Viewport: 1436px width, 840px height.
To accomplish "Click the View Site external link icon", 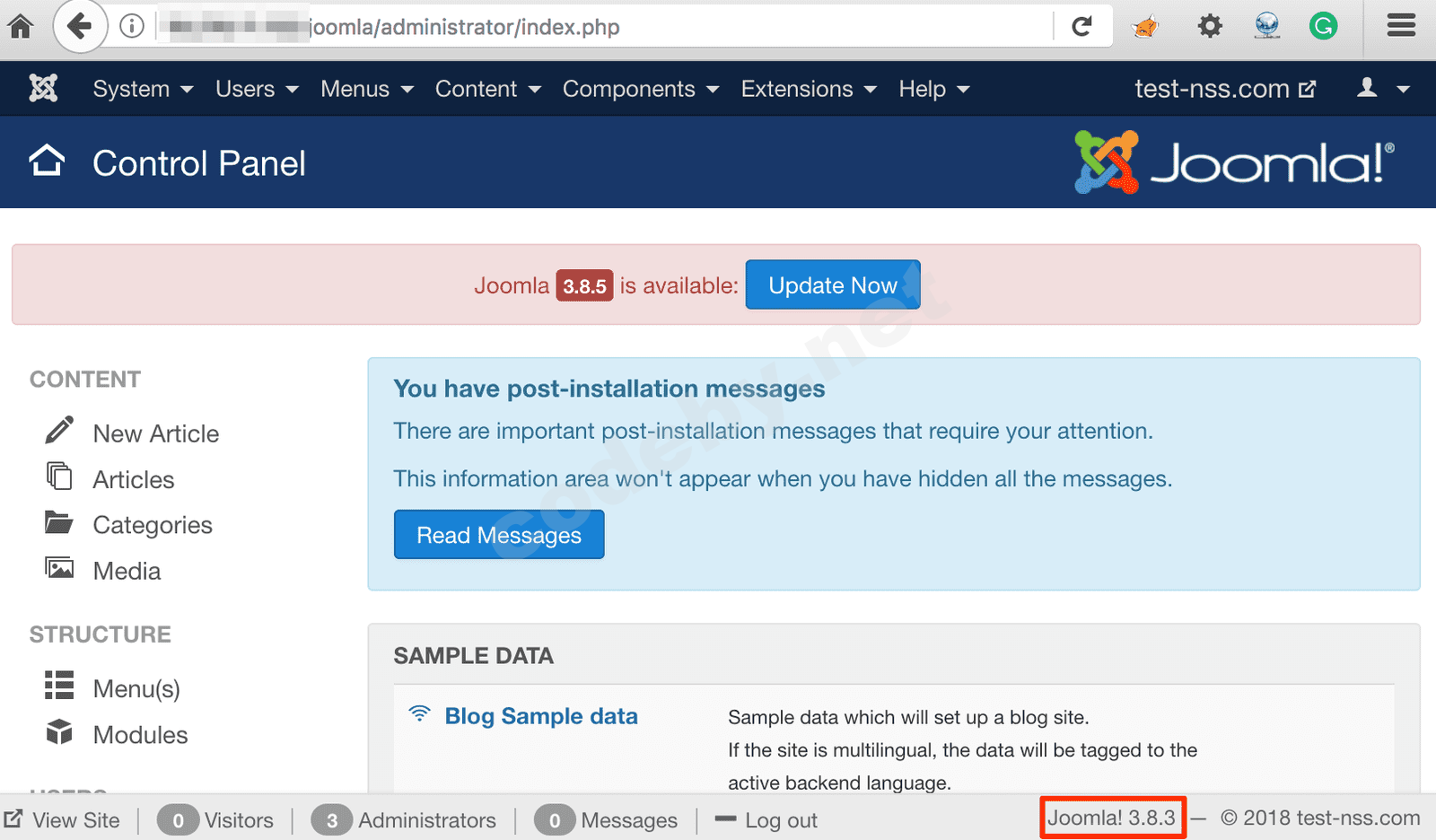I will tap(13, 818).
